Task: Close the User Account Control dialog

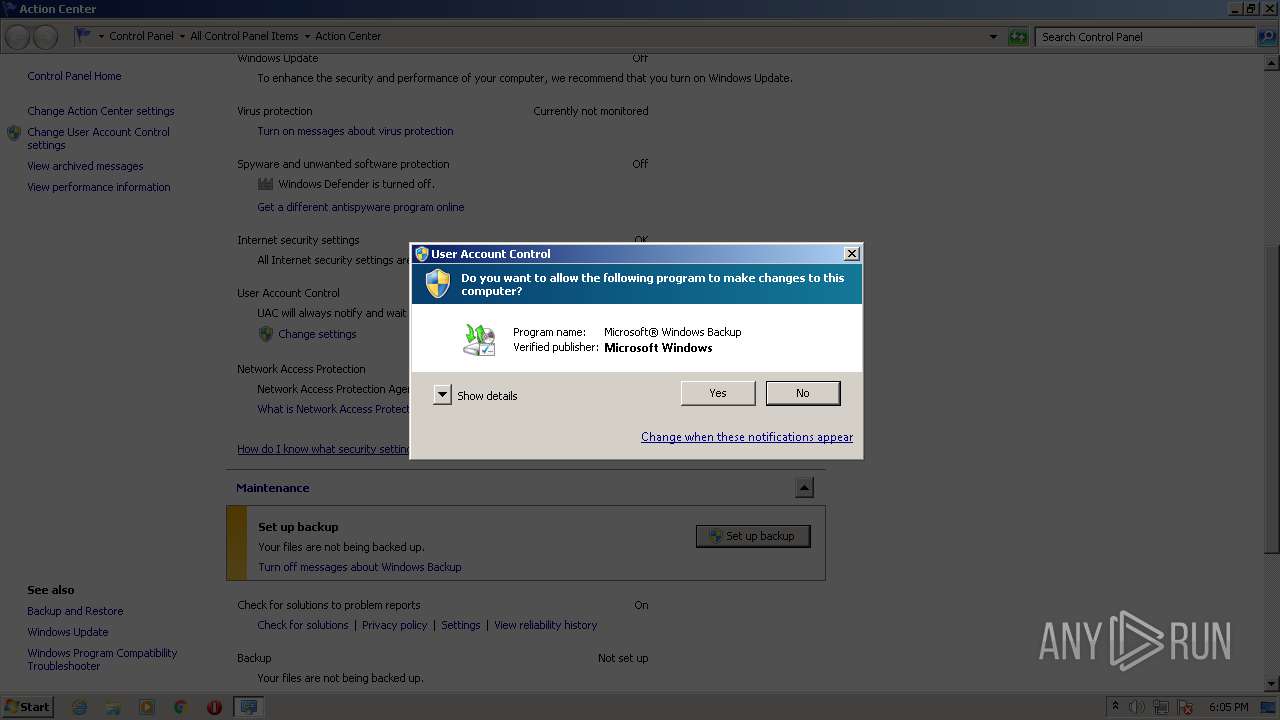Action: [x=851, y=254]
